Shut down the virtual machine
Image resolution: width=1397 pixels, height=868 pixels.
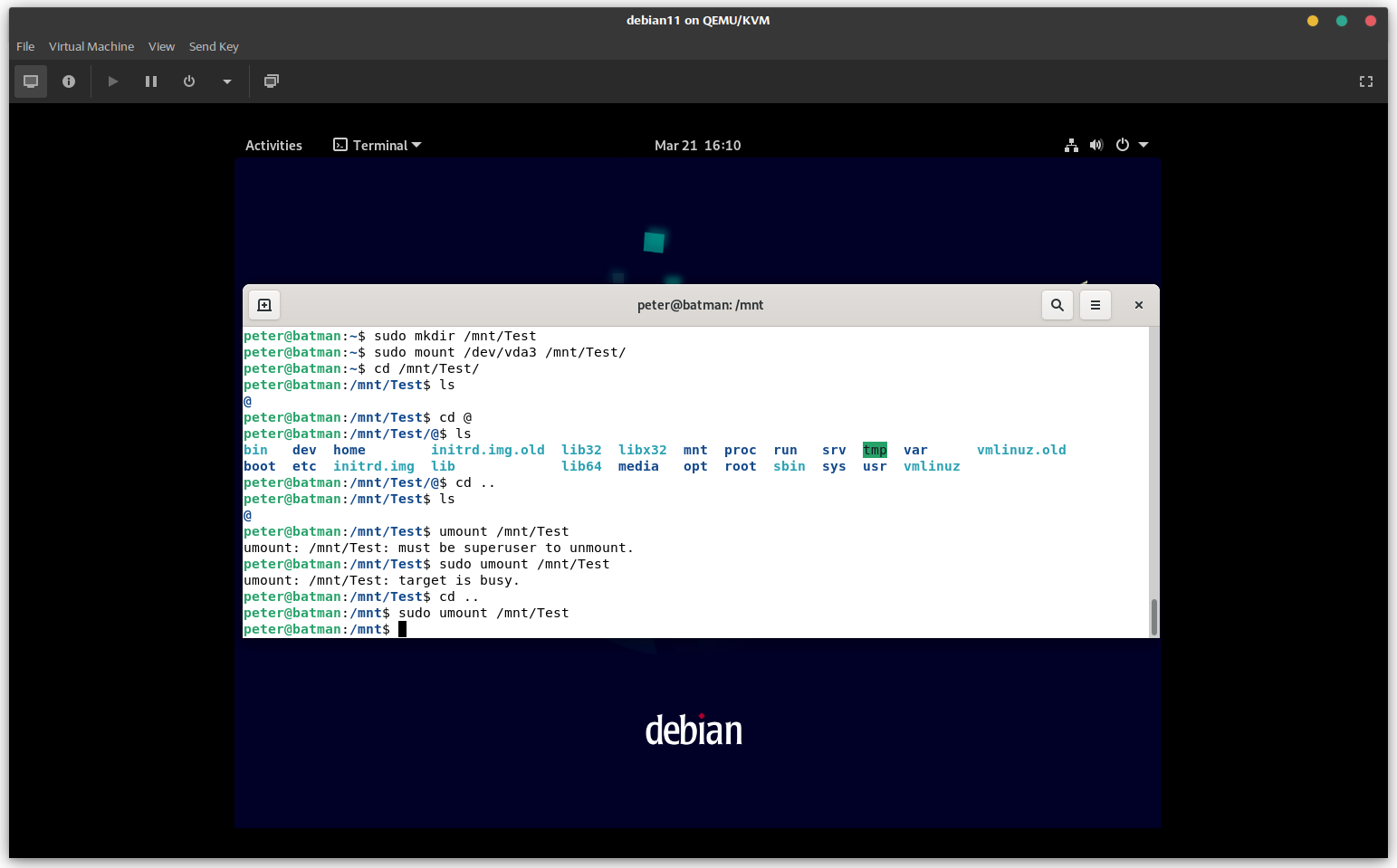coord(189,81)
